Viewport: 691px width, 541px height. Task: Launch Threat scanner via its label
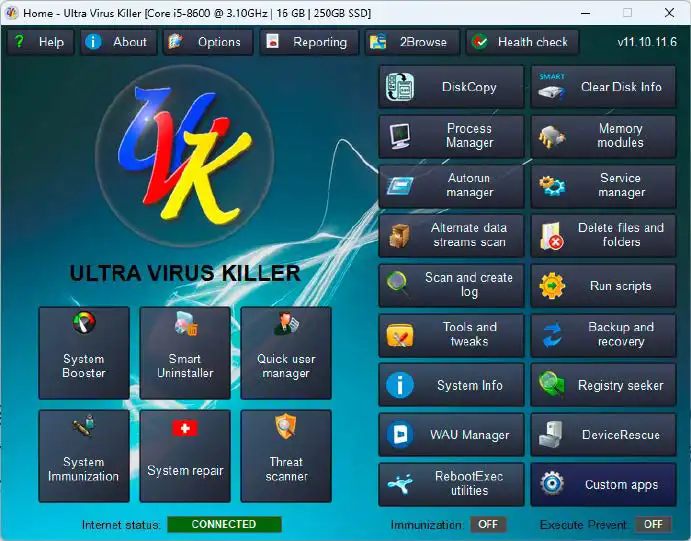286,469
